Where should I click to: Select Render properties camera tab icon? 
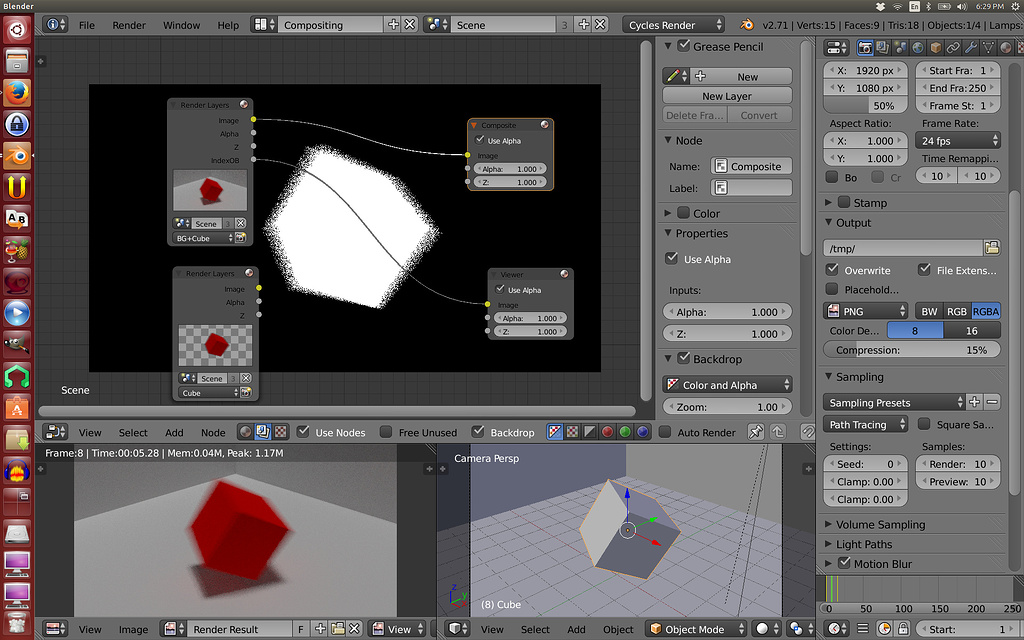coord(865,48)
